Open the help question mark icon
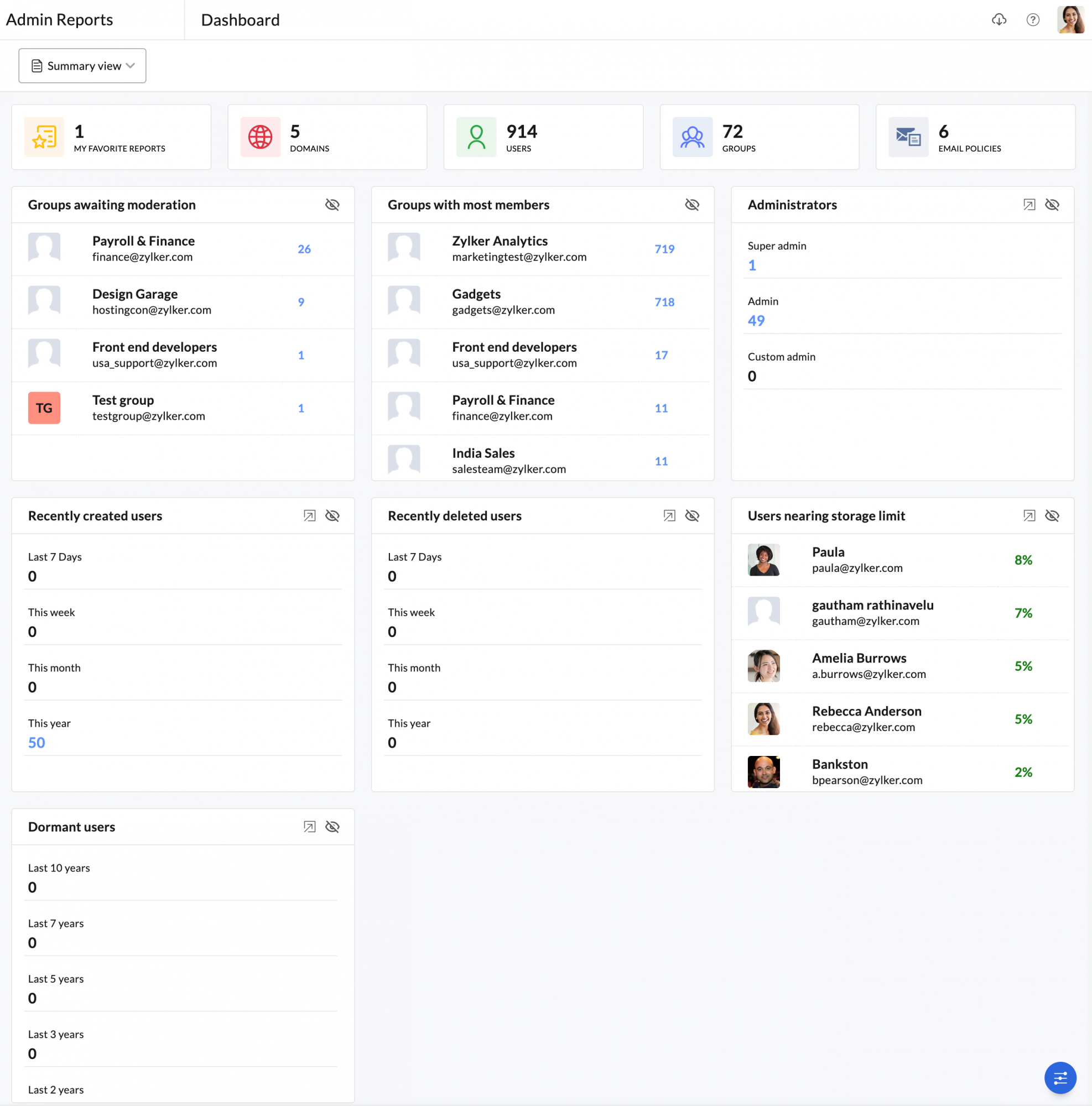 tap(1032, 20)
